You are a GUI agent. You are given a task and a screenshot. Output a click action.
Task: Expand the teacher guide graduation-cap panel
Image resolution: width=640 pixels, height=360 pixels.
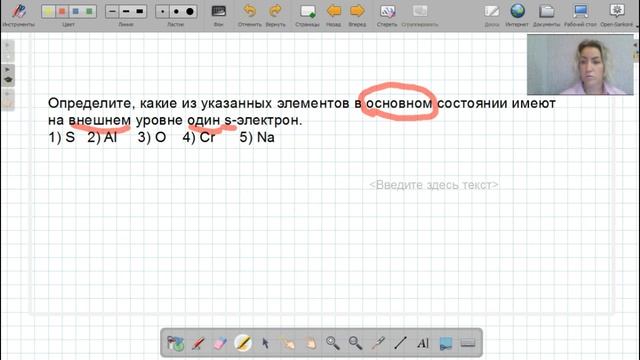(8, 76)
